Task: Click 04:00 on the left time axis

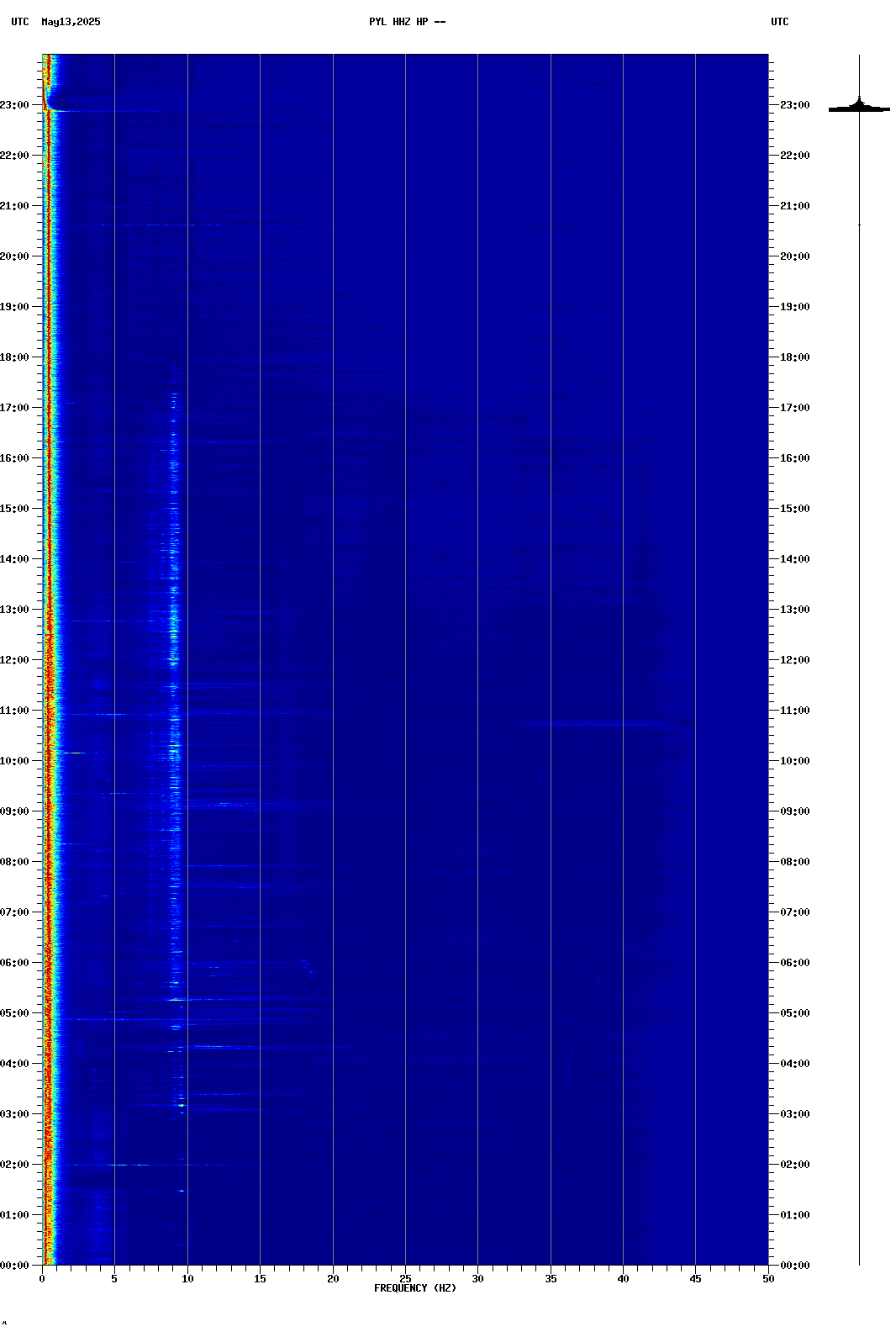Action: click(14, 1064)
